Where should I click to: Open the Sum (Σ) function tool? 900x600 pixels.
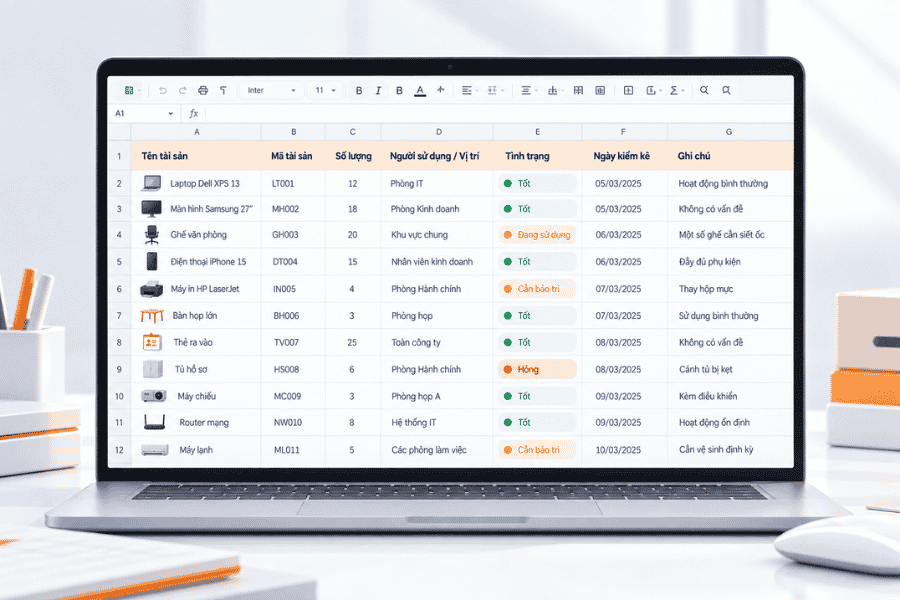674,90
